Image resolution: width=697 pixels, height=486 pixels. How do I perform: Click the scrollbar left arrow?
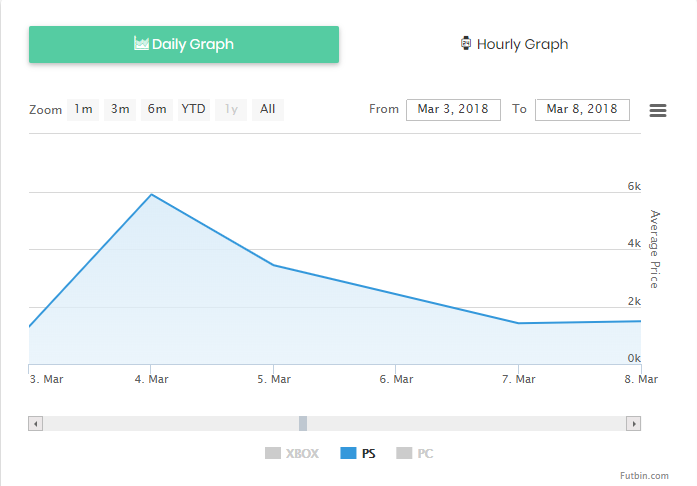click(x=36, y=424)
